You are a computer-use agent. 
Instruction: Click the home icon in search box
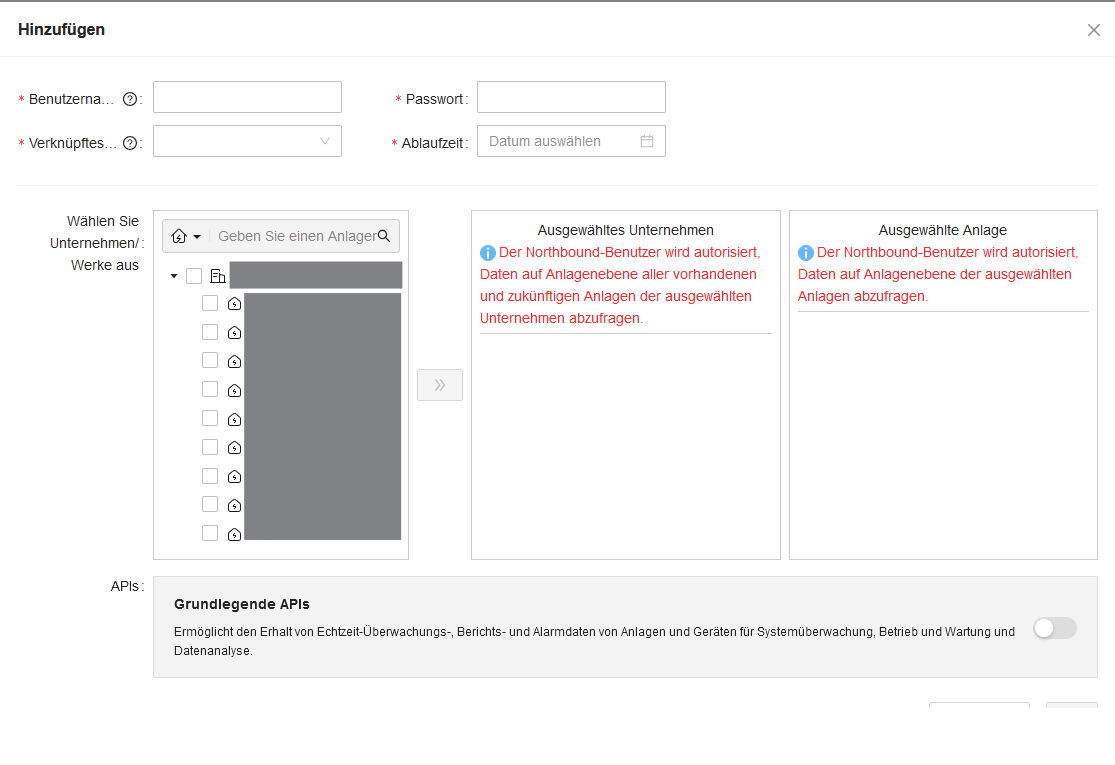coord(179,236)
